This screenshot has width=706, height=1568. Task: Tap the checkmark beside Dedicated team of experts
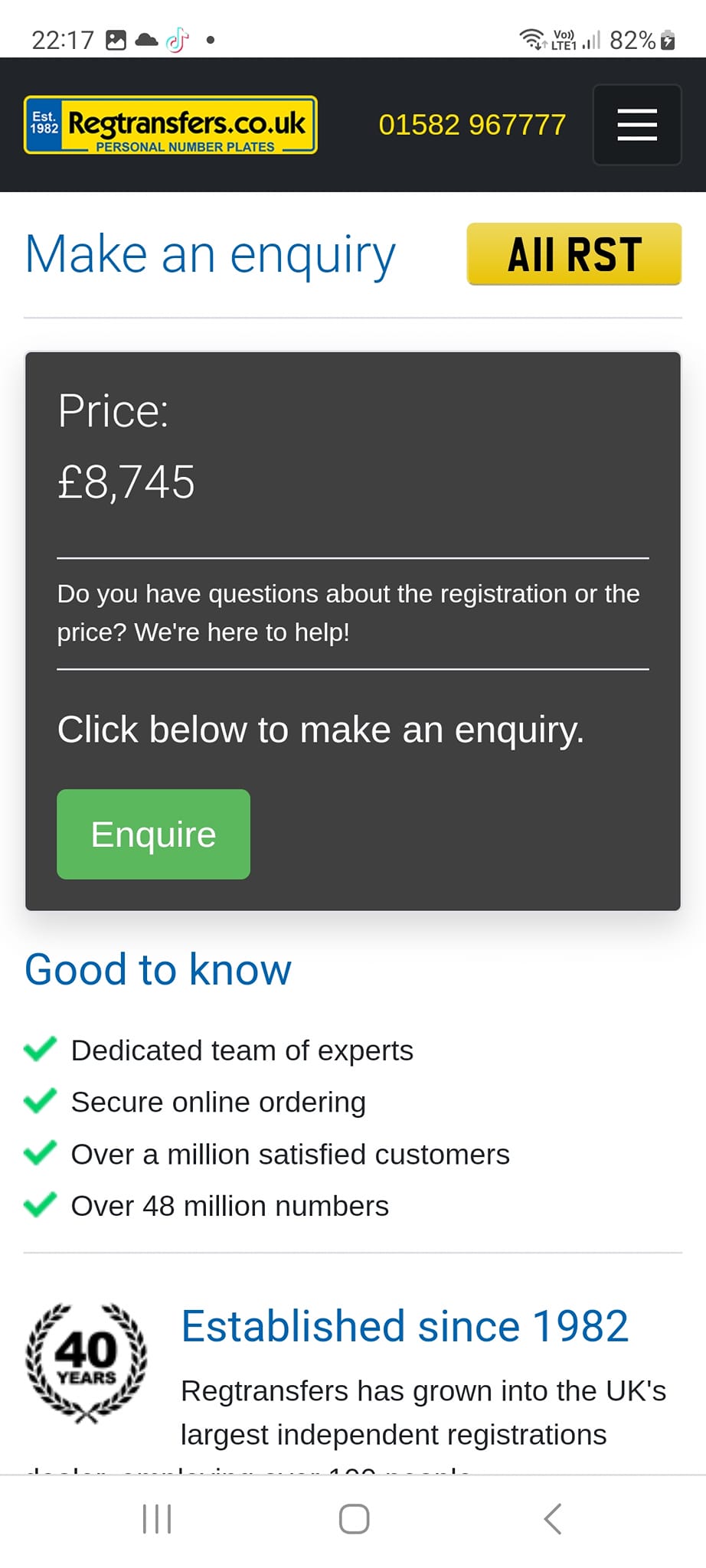point(40,1049)
